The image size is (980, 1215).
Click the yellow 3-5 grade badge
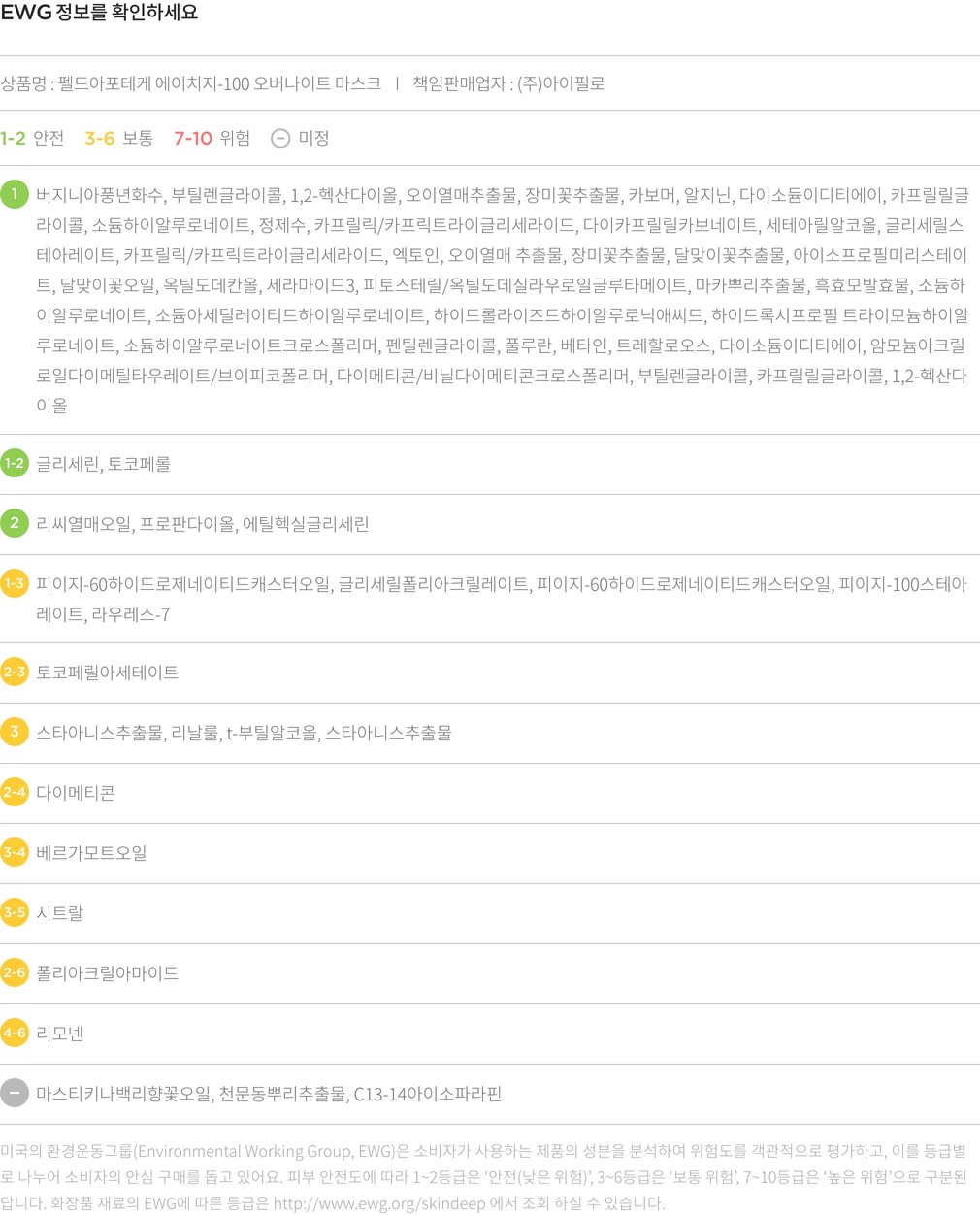pyautogui.click(x=15, y=912)
